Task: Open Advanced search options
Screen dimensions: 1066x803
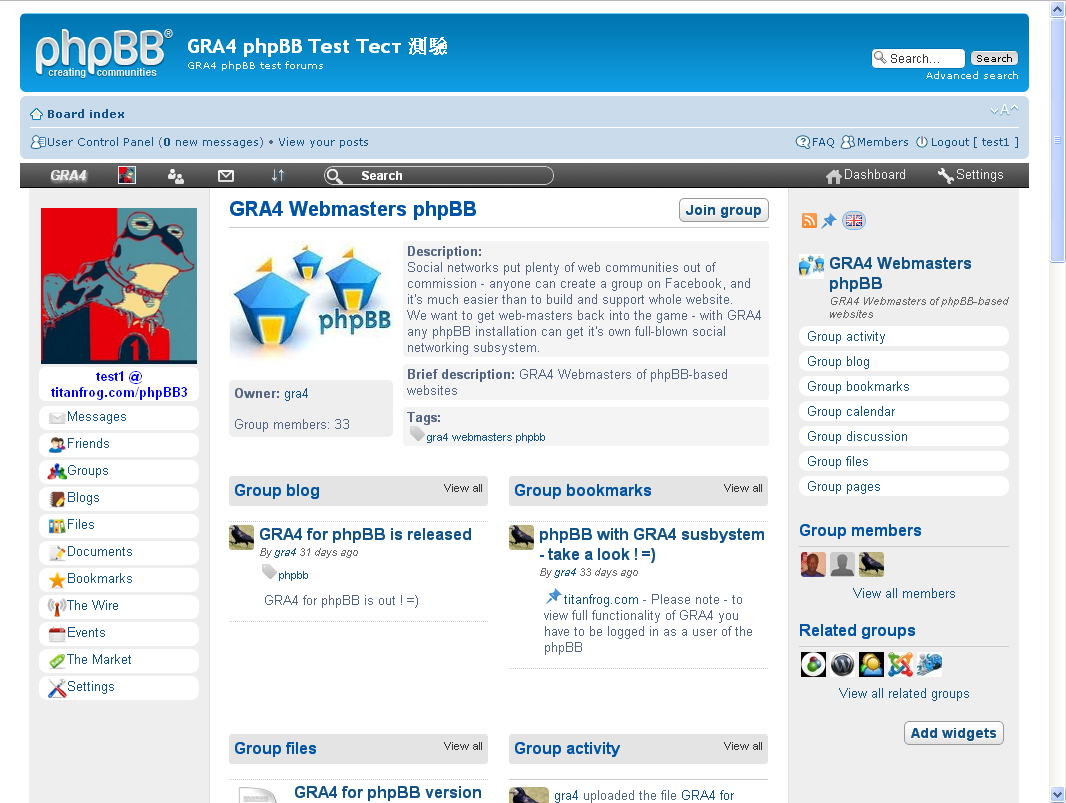Action: click(971, 75)
